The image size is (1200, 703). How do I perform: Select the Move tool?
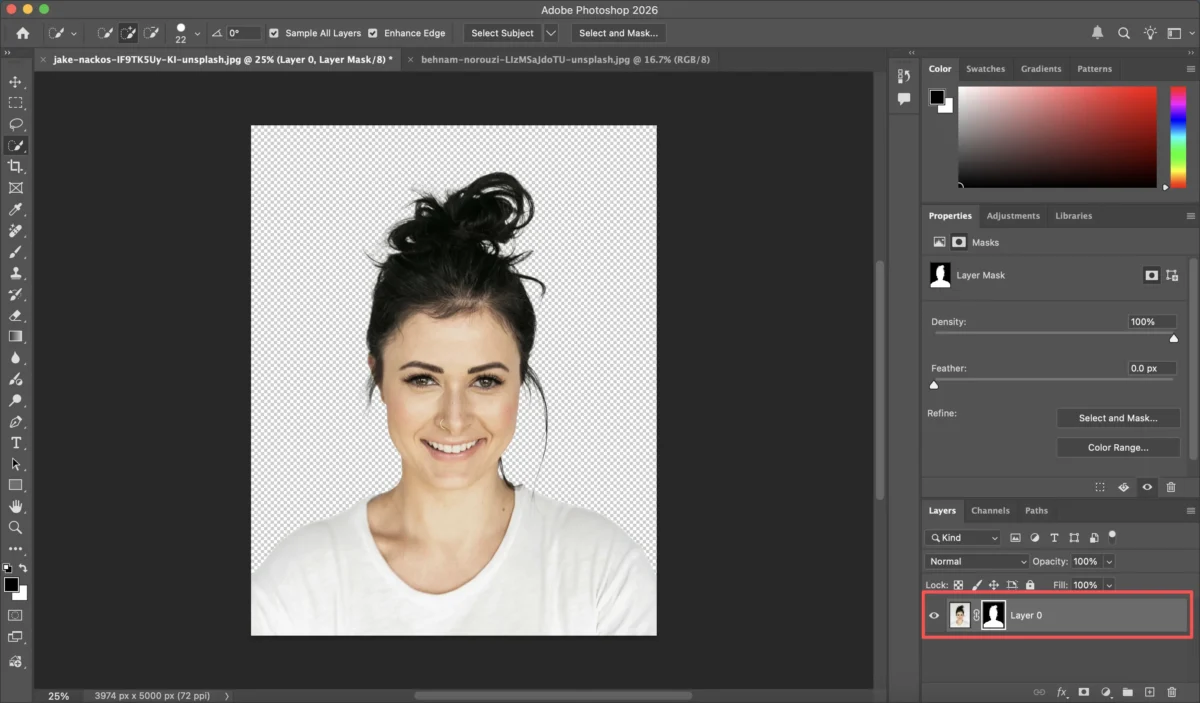pyautogui.click(x=15, y=82)
